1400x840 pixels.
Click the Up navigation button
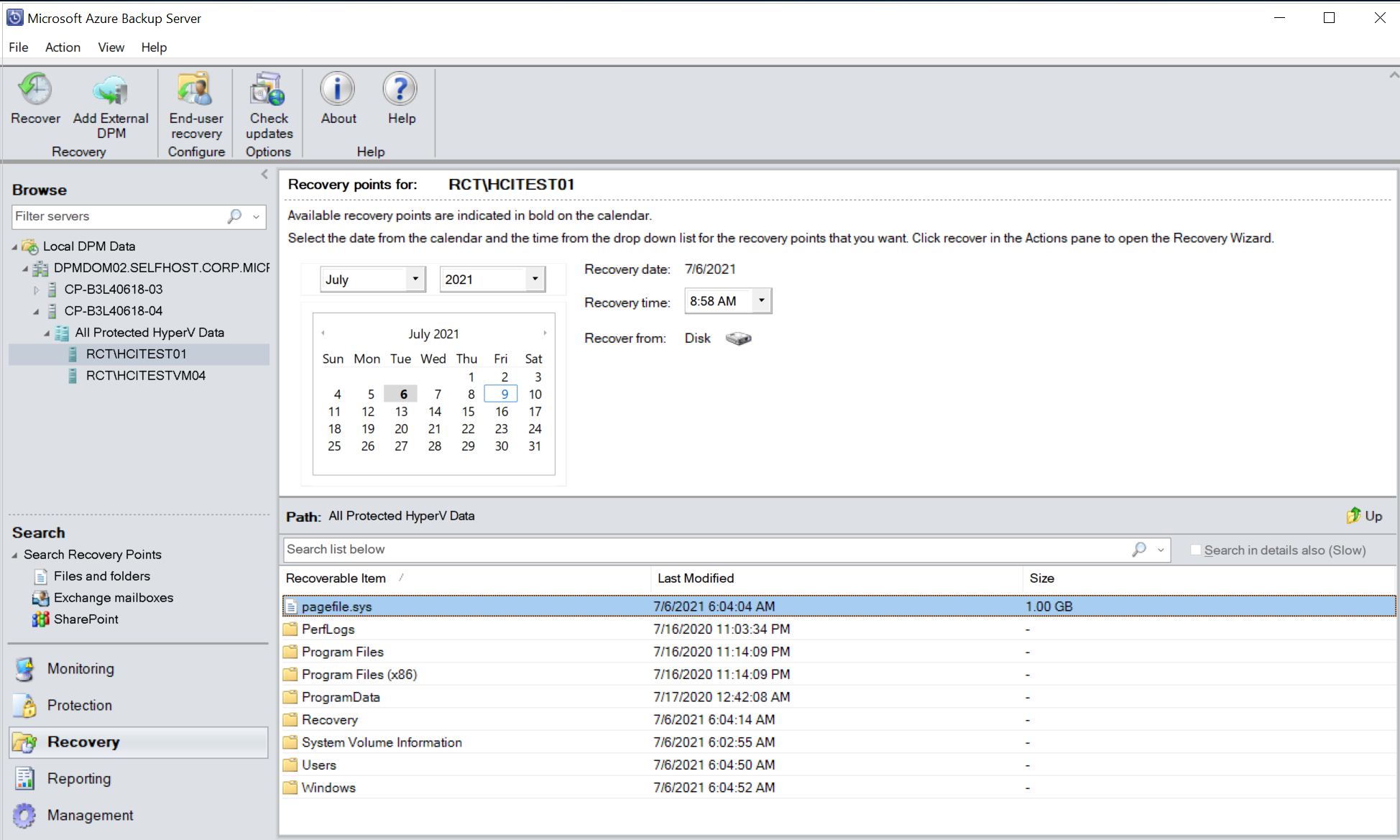pos(1366,516)
